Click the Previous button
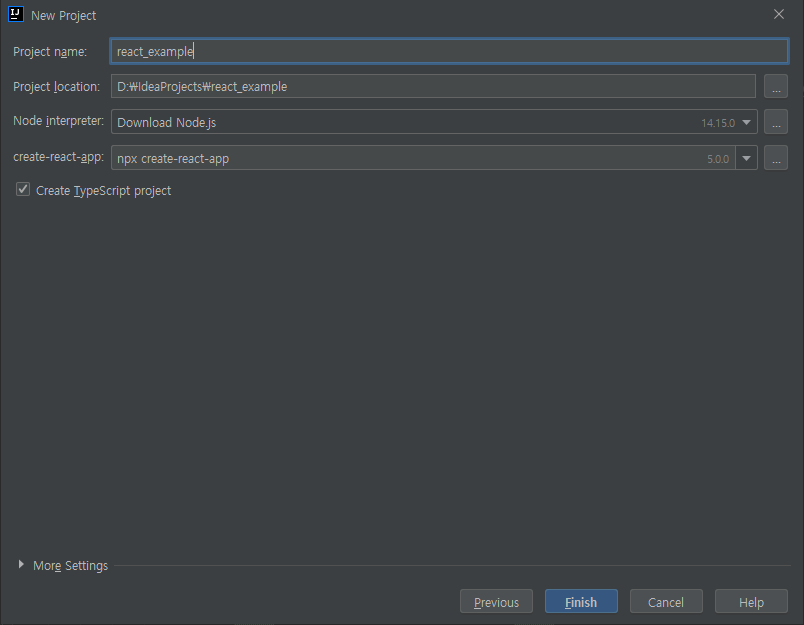 point(496,601)
